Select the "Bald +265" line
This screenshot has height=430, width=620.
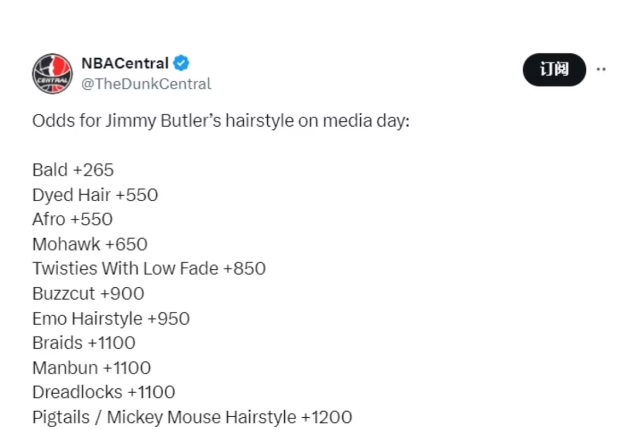[x=73, y=170]
